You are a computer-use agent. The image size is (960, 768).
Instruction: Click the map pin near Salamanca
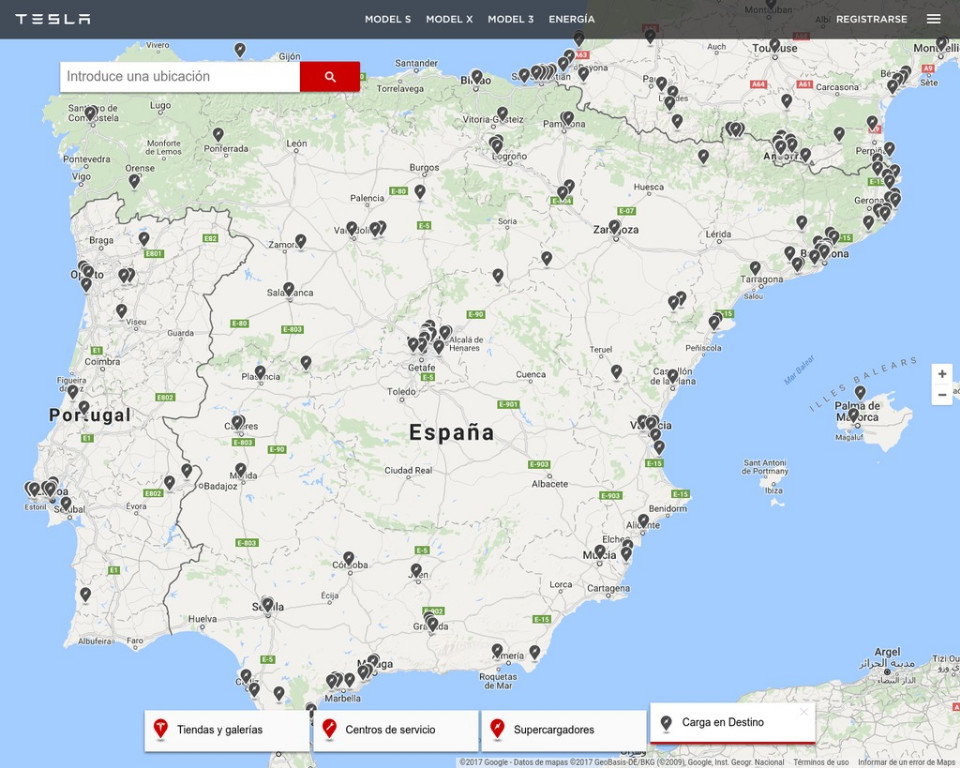(x=289, y=289)
